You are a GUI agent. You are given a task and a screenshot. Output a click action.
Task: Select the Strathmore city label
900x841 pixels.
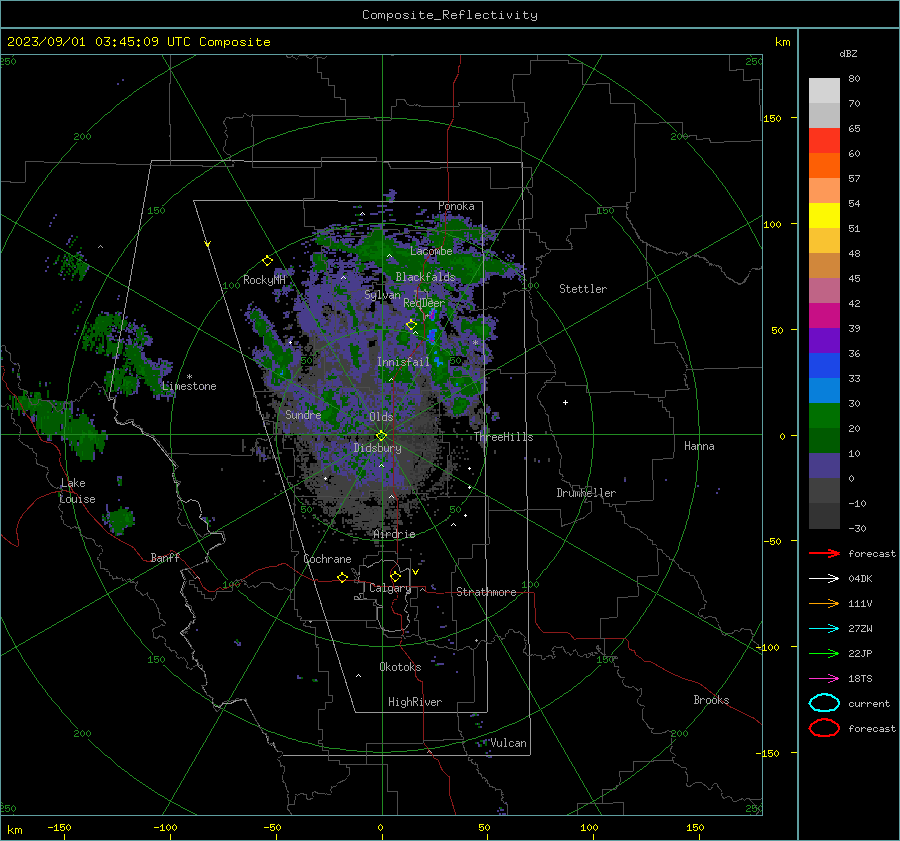pyautogui.click(x=486, y=592)
